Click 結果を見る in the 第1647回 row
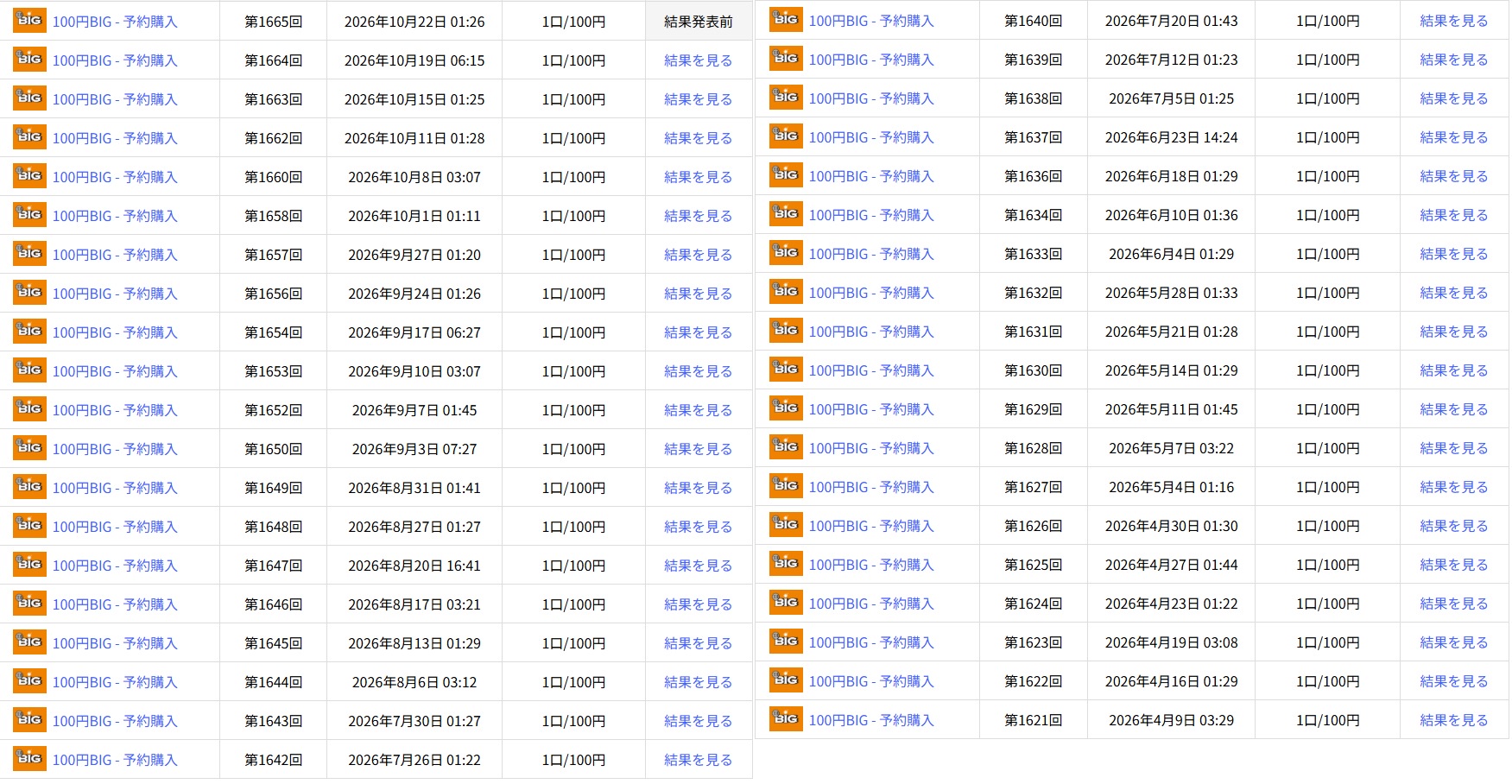The width and height of the screenshot is (1512, 784). [x=699, y=566]
